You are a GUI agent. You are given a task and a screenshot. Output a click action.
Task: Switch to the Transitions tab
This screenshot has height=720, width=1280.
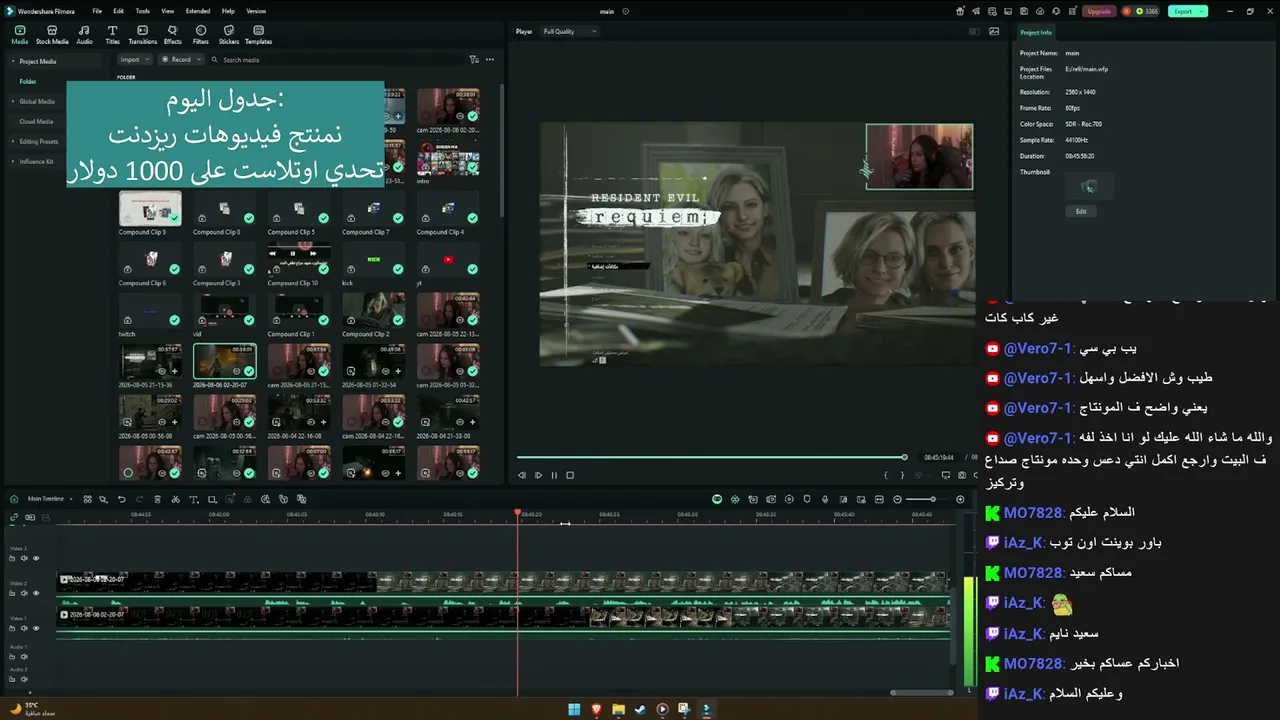[143, 35]
